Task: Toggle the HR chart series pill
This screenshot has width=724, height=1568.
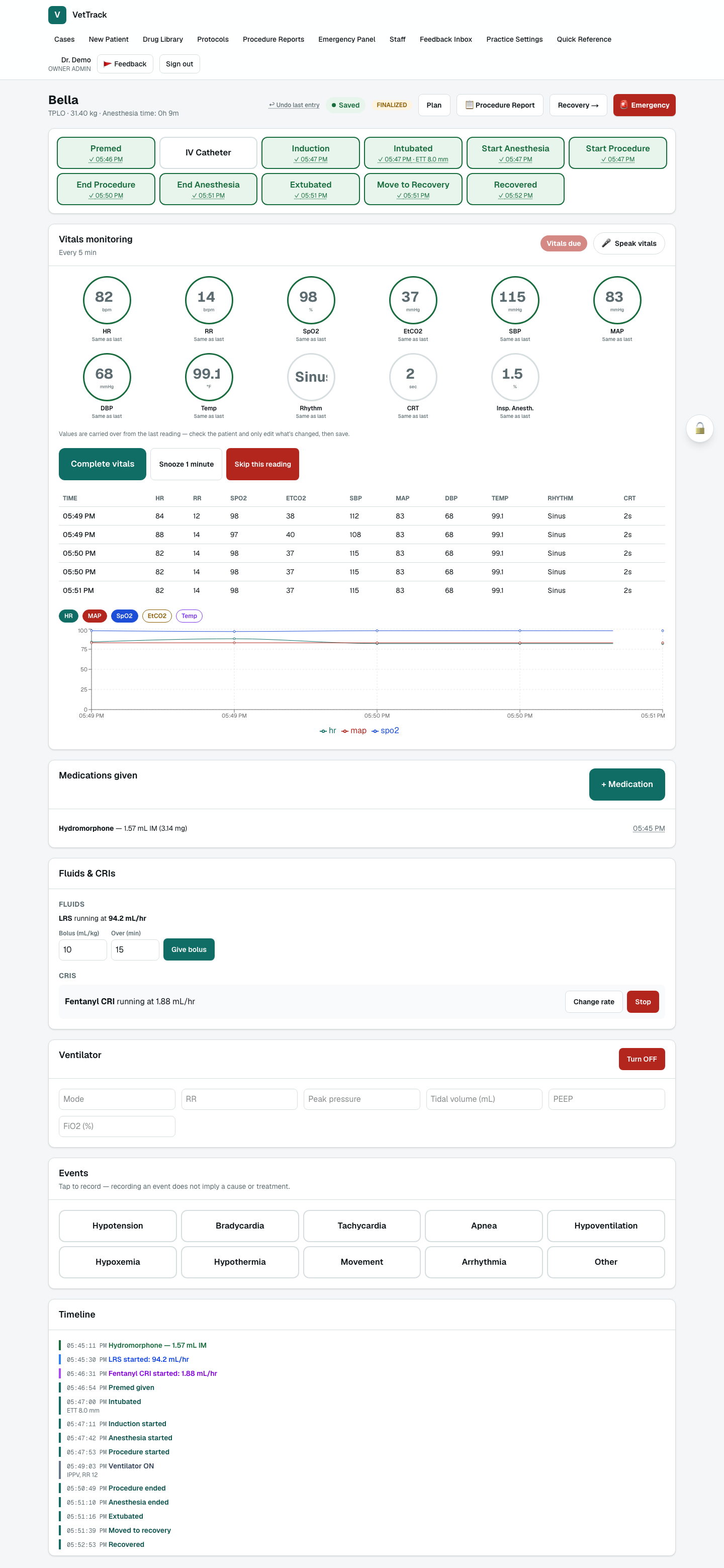Action: coord(68,616)
